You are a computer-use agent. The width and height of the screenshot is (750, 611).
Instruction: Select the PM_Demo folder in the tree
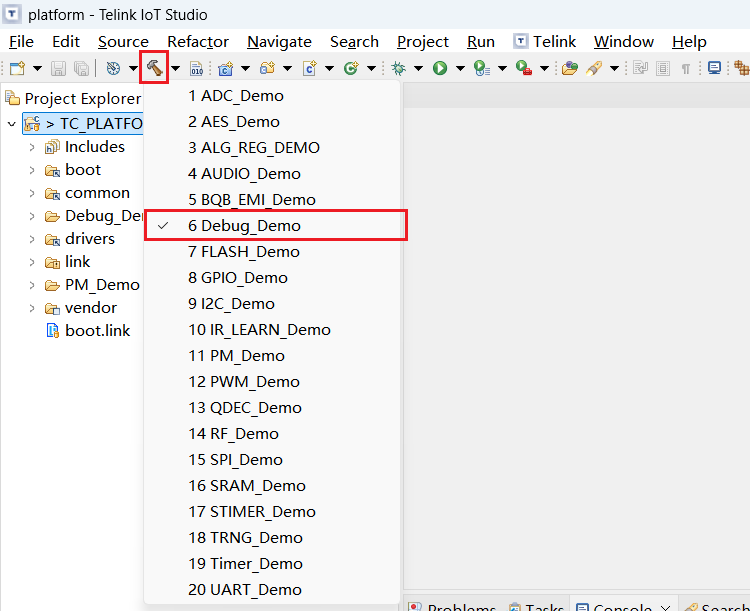102,285
